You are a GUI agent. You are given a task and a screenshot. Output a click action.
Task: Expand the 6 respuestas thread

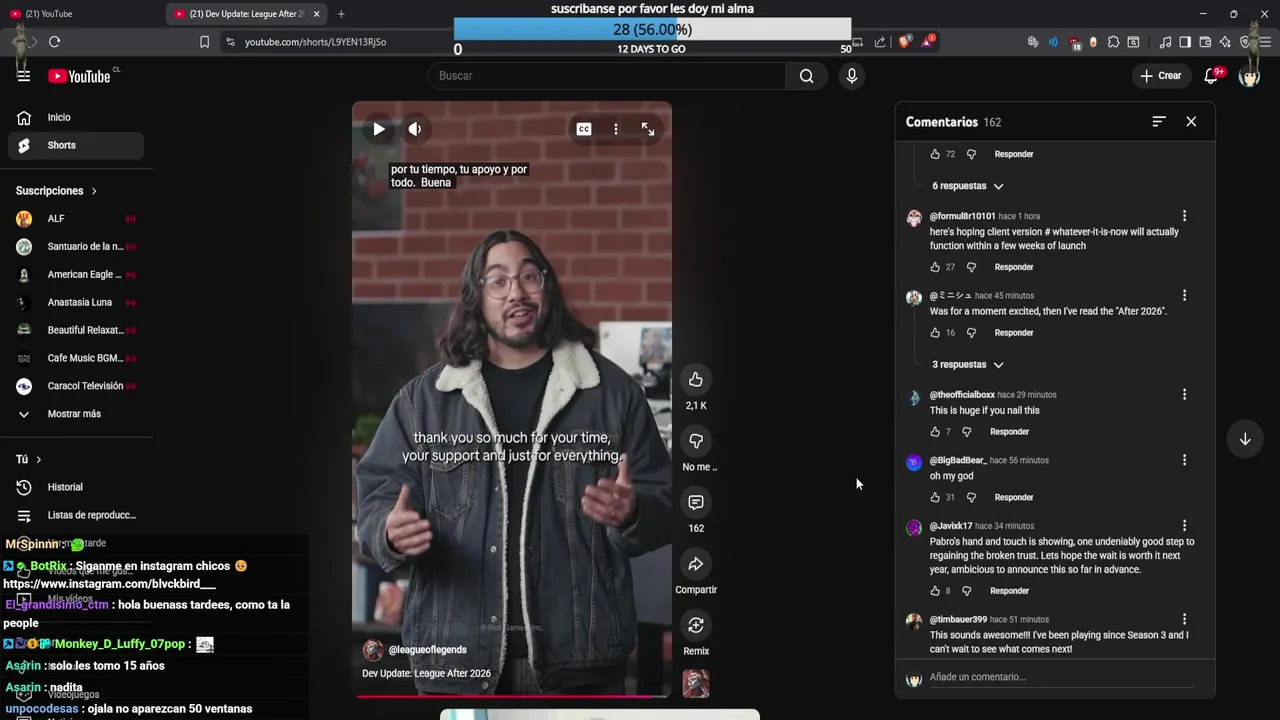(x=968, y=186)
